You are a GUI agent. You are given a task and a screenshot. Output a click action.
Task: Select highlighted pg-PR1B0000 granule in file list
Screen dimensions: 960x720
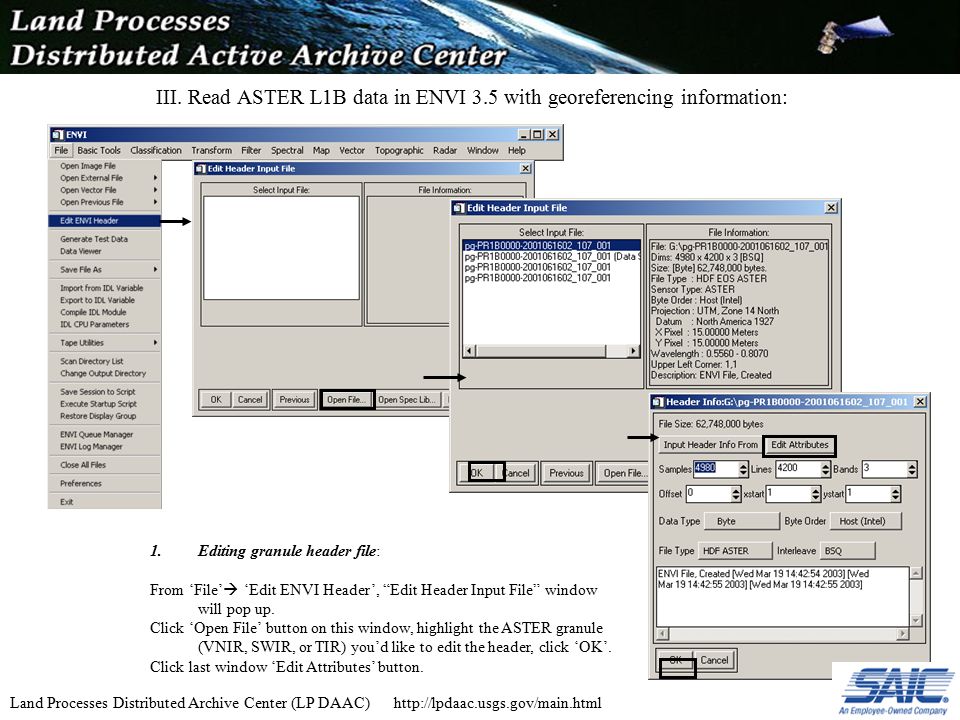(552, 246)
